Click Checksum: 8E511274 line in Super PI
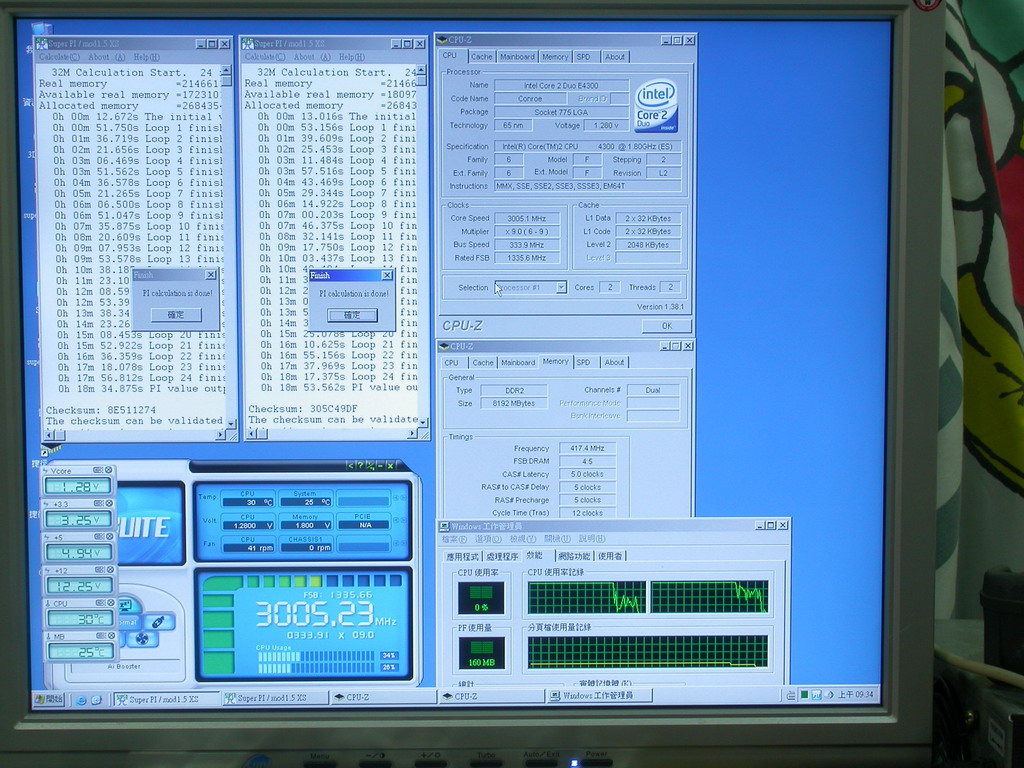This screenshot has width=1024, height=768. tap(101, 410)
